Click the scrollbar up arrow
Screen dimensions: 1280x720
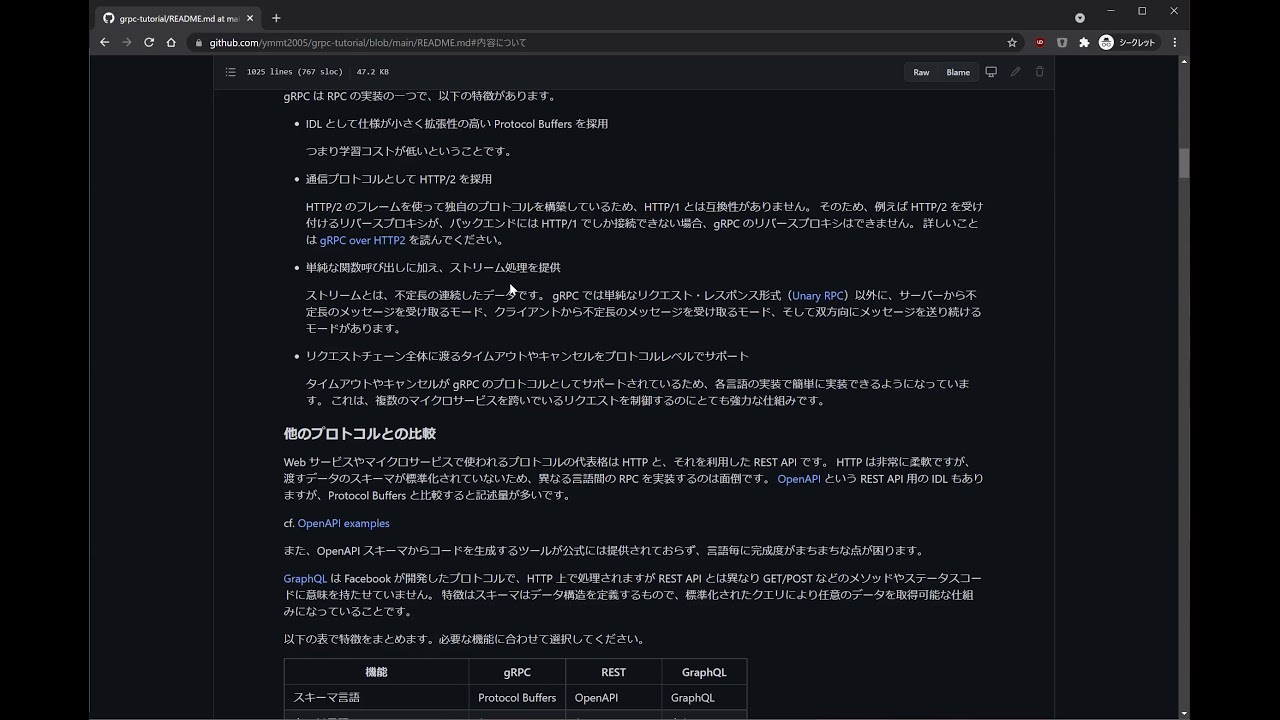[1184, 62]
